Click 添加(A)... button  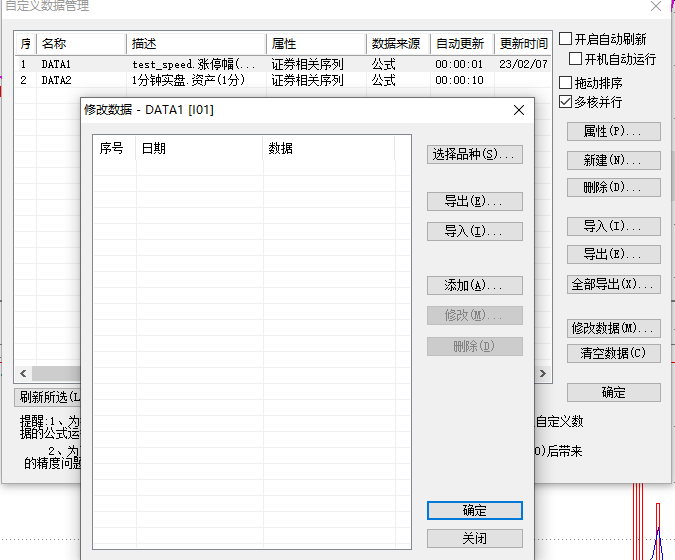(475, 285)
